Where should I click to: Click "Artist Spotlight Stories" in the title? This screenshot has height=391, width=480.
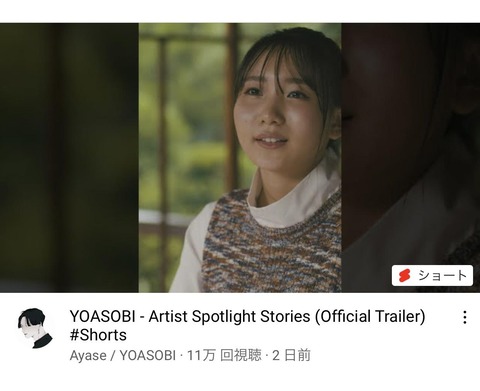point(229,317)
